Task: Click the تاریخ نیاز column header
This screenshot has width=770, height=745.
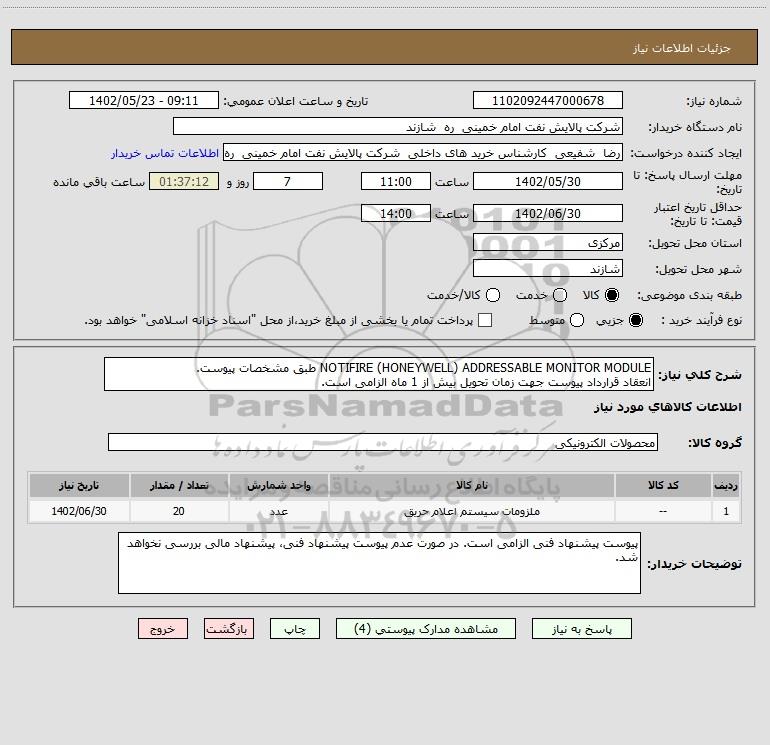Action: [x=79, y=486]
